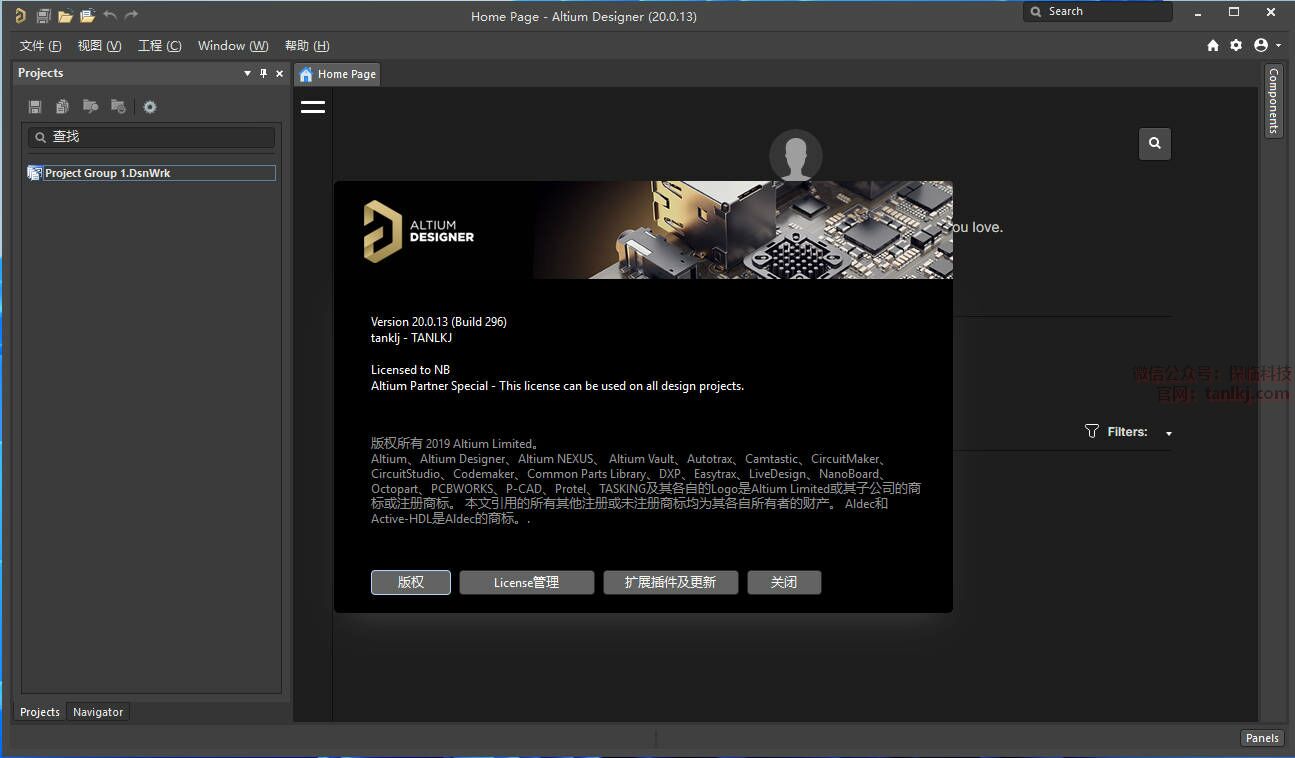
Task: Click the user account icon at top right
Action: coord(1260,45)
